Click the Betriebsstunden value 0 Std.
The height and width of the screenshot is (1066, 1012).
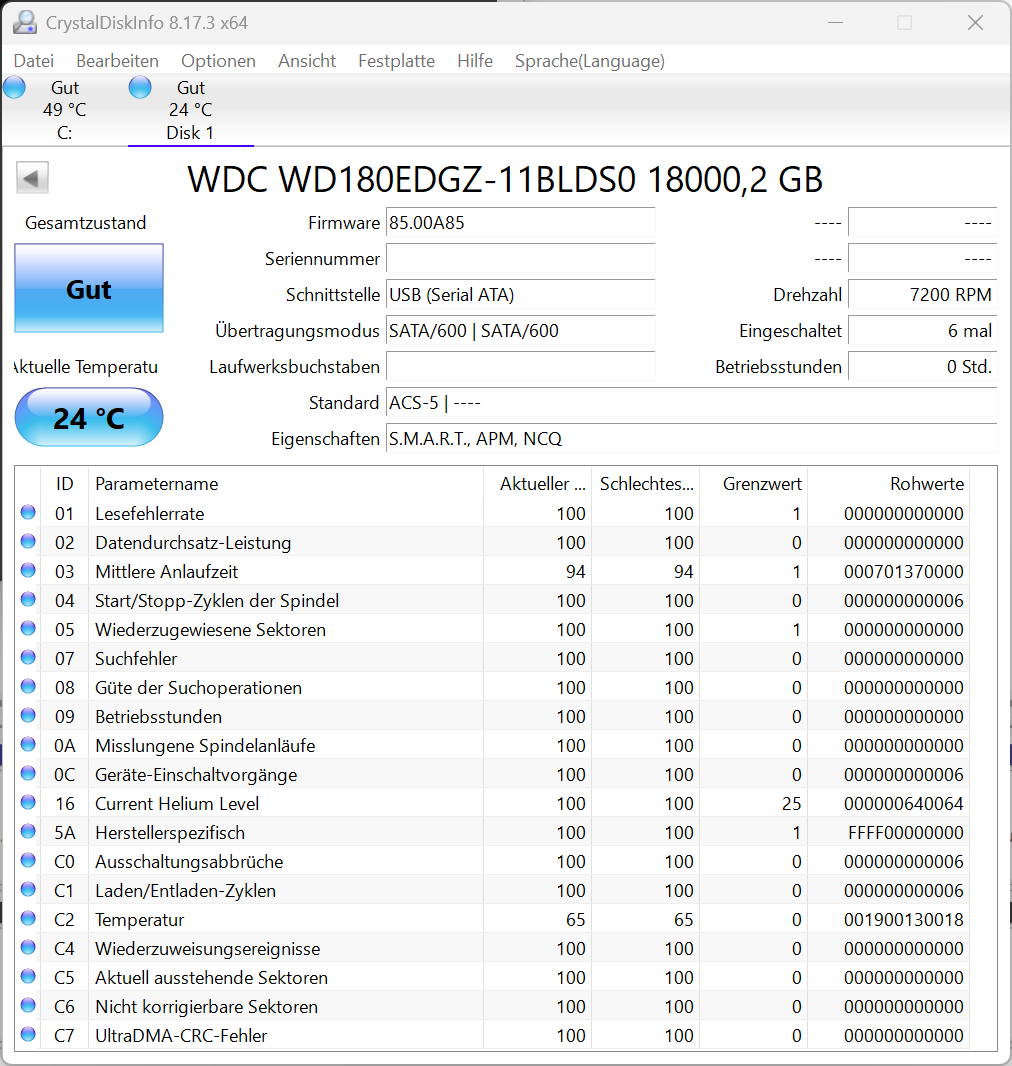[922, 367]
